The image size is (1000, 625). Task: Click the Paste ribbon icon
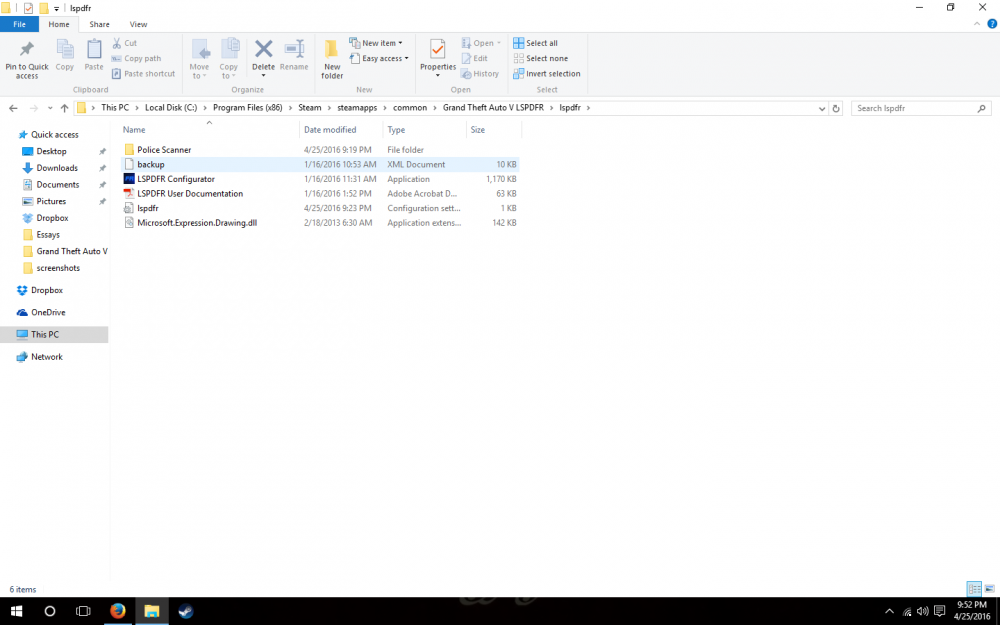(94, 49)
